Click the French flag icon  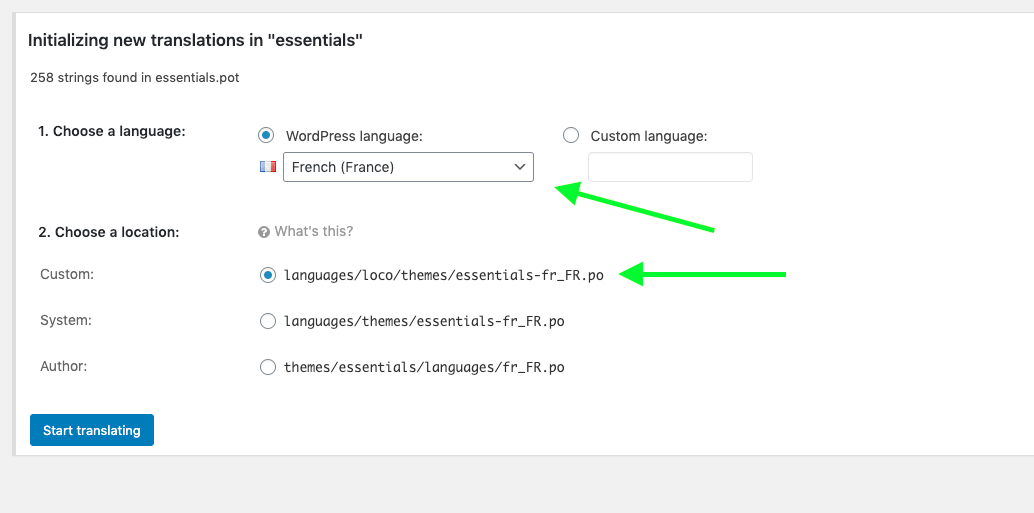[x=268, y=167]
